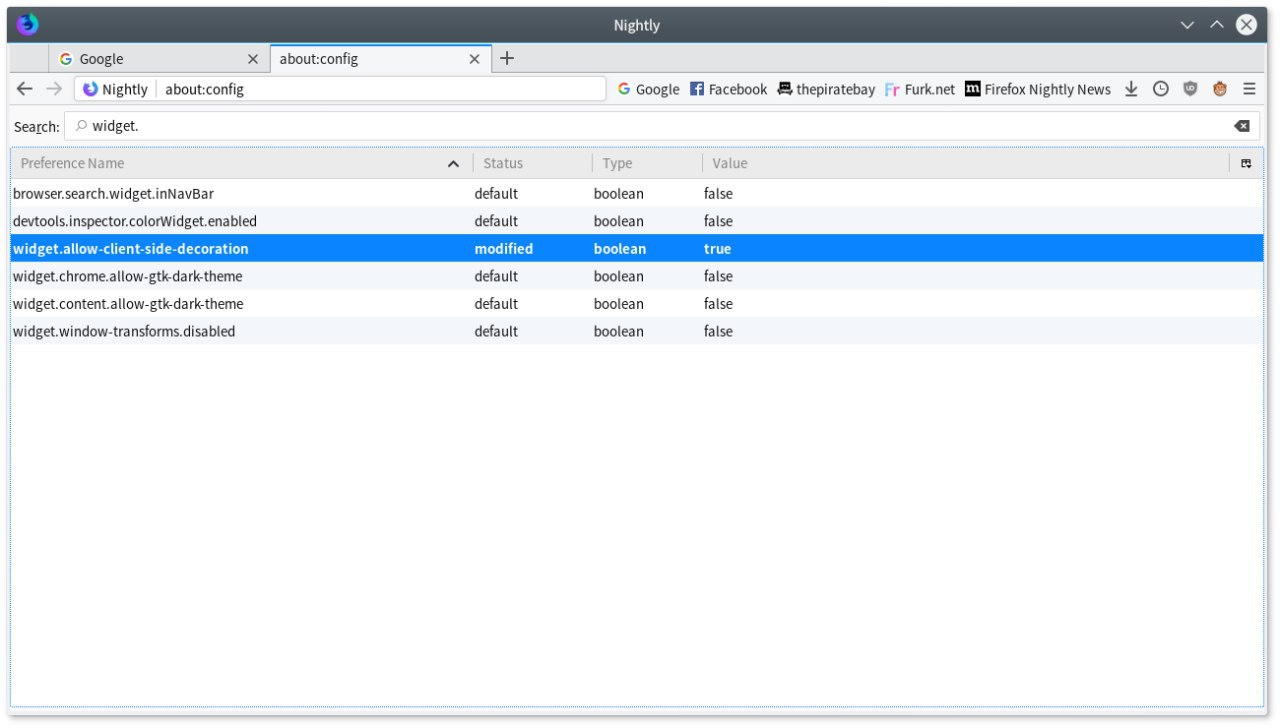Go forward with the forward arrow

pos(54,89)
